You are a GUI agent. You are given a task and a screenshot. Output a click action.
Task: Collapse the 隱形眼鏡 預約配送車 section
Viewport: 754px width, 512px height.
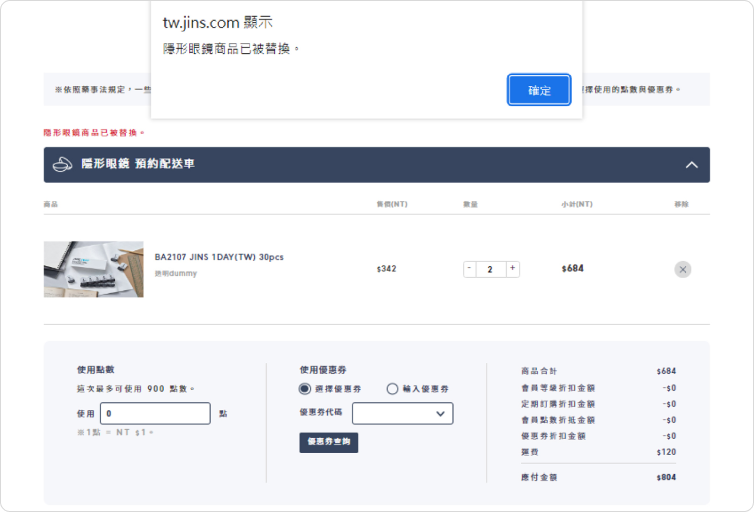point(691,164)
